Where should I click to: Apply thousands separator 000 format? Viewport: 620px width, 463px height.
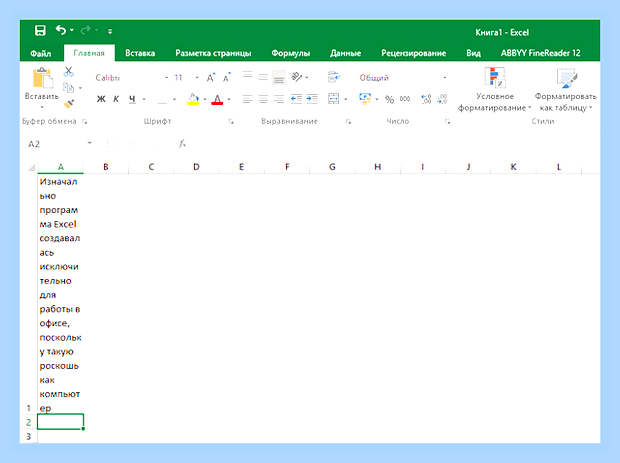coord(405,99)
